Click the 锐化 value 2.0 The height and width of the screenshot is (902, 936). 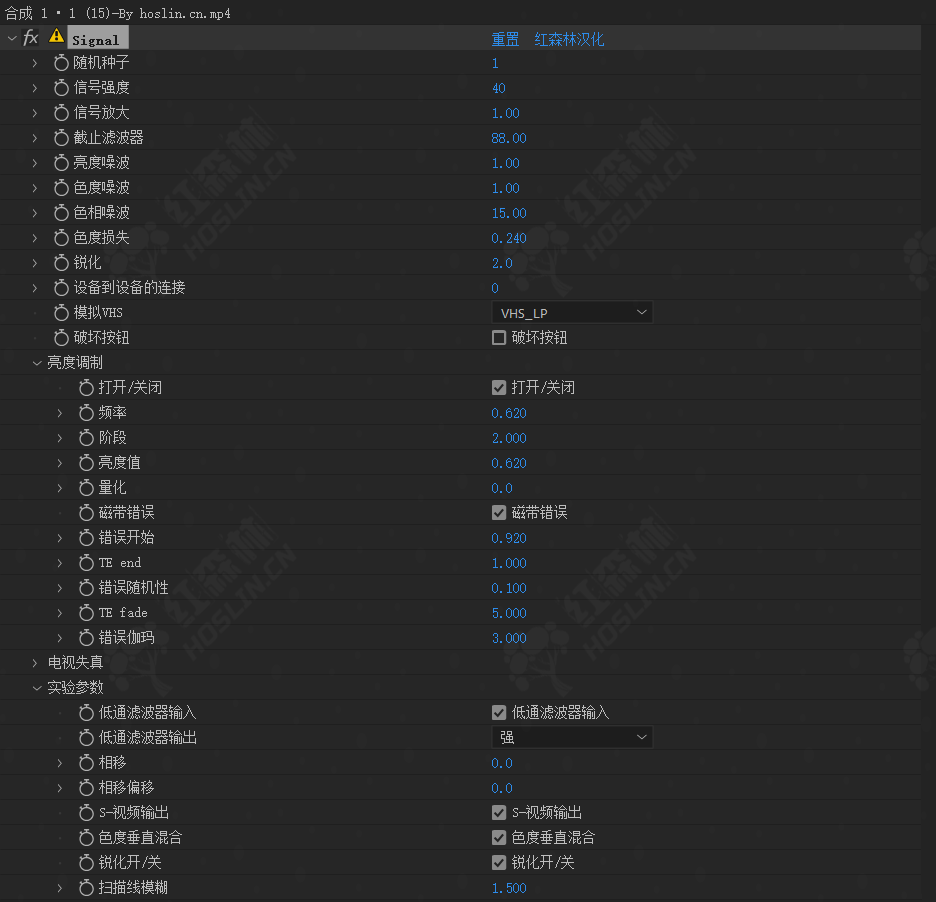[x=502, y=263]
